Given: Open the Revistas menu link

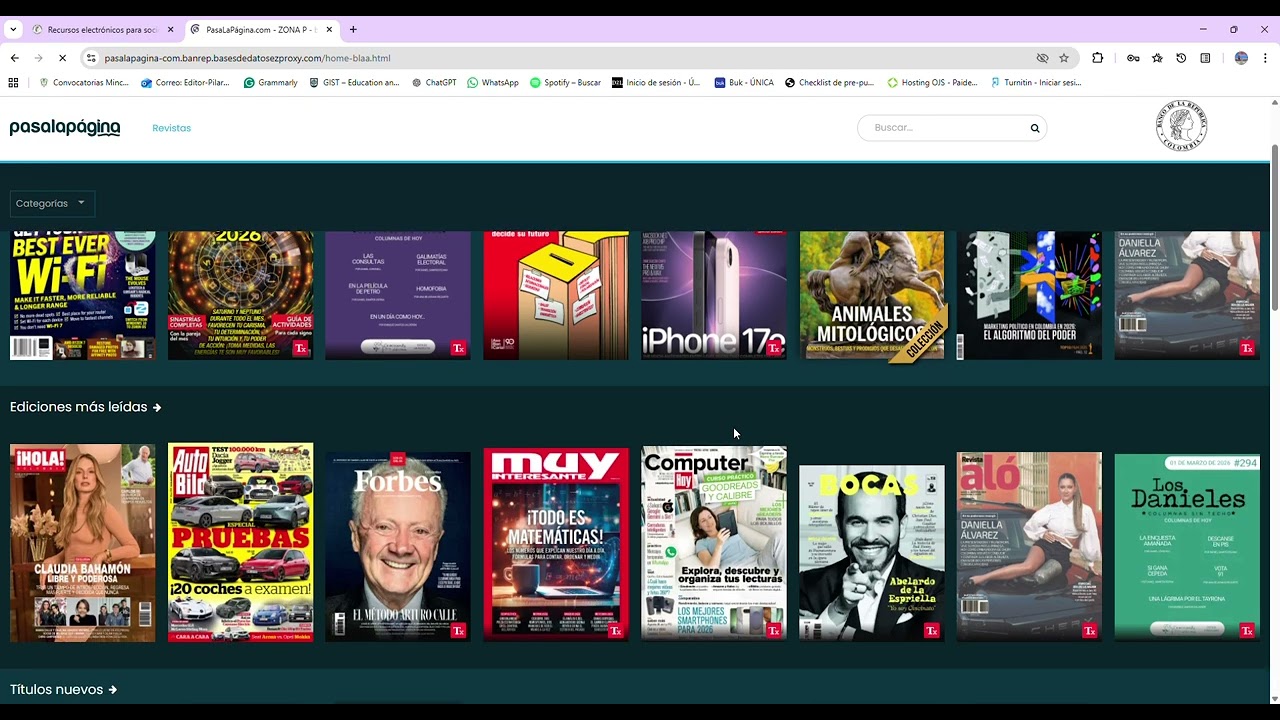Looking at the screenshot, I should tap(171, 128).
